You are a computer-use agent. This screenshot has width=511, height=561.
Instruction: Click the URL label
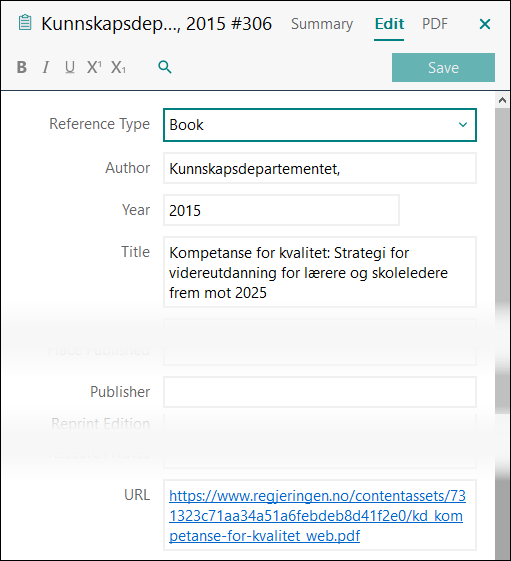point(137,495)
